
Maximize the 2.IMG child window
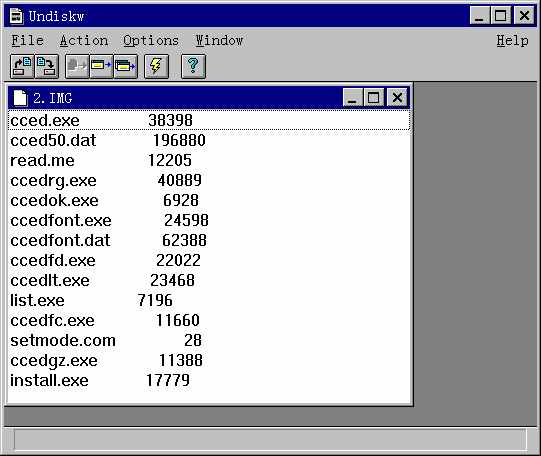(374, 98)
